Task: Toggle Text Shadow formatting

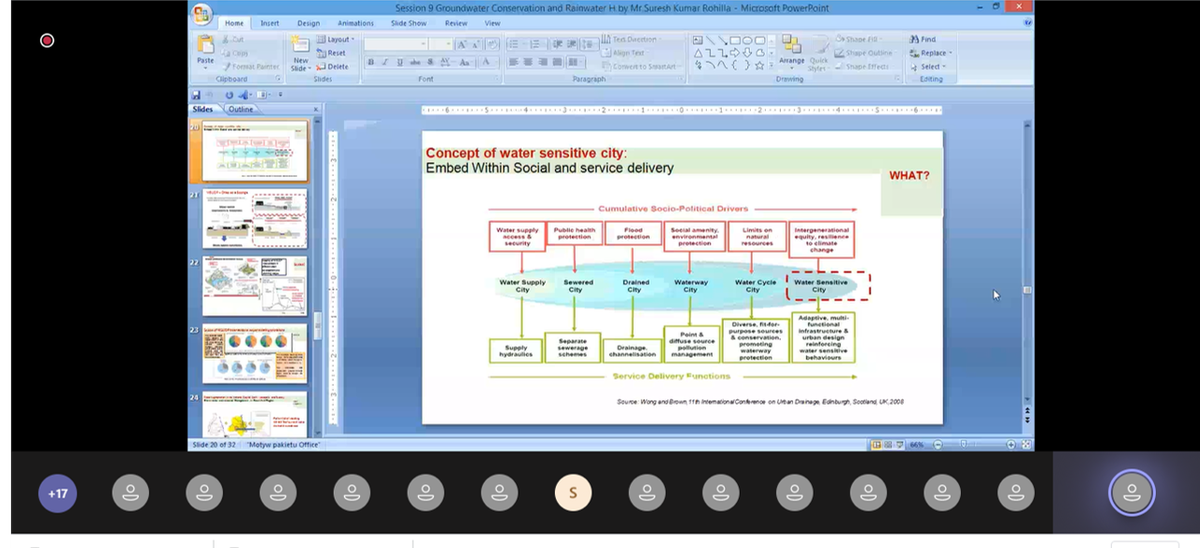Action: click(x=430, y=62)
